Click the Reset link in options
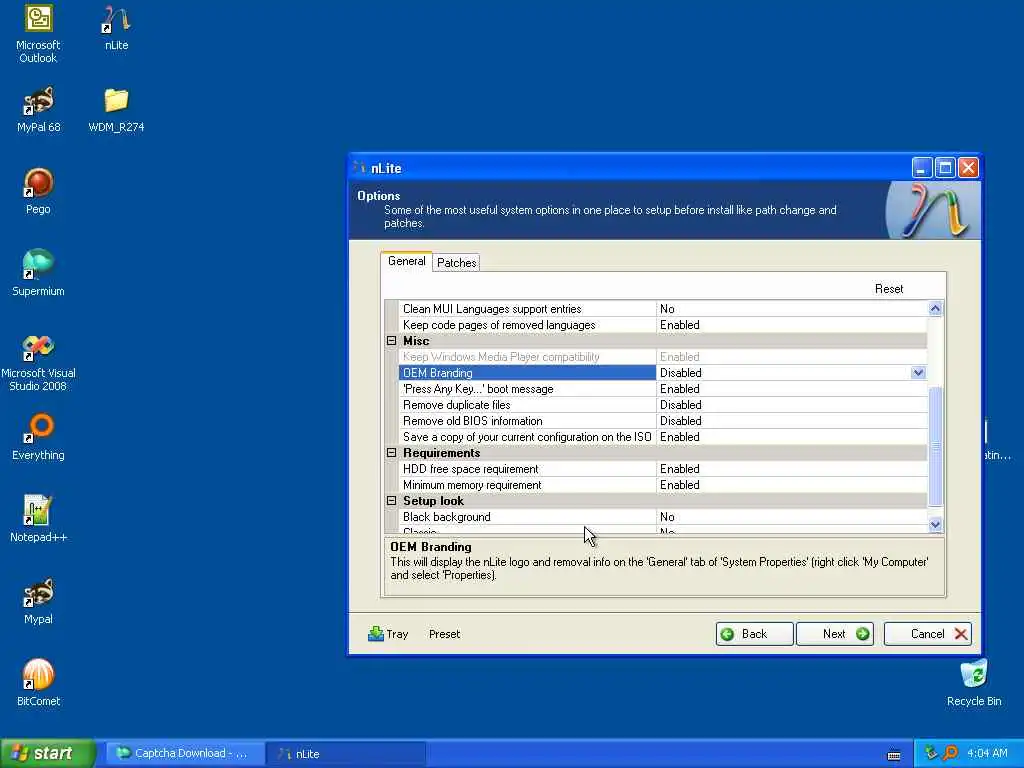 point(889,289)
